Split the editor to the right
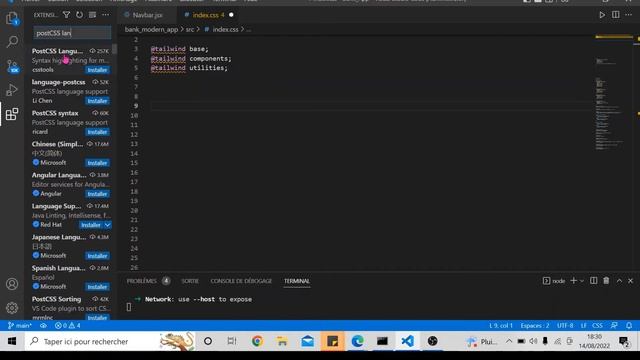The image size is (640, 360). pyautogui.click(x=616, y=15)
